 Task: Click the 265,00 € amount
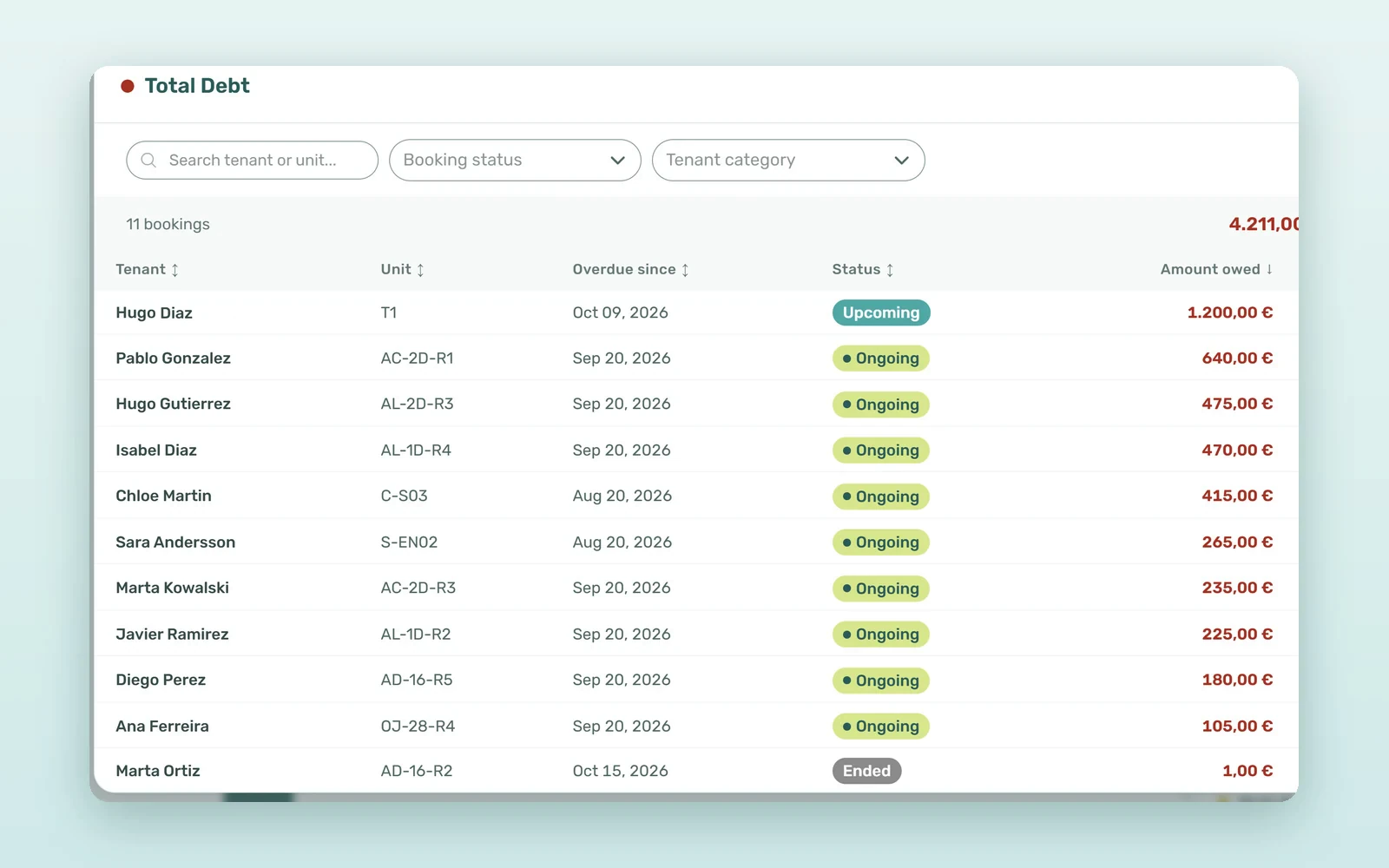1237,542
